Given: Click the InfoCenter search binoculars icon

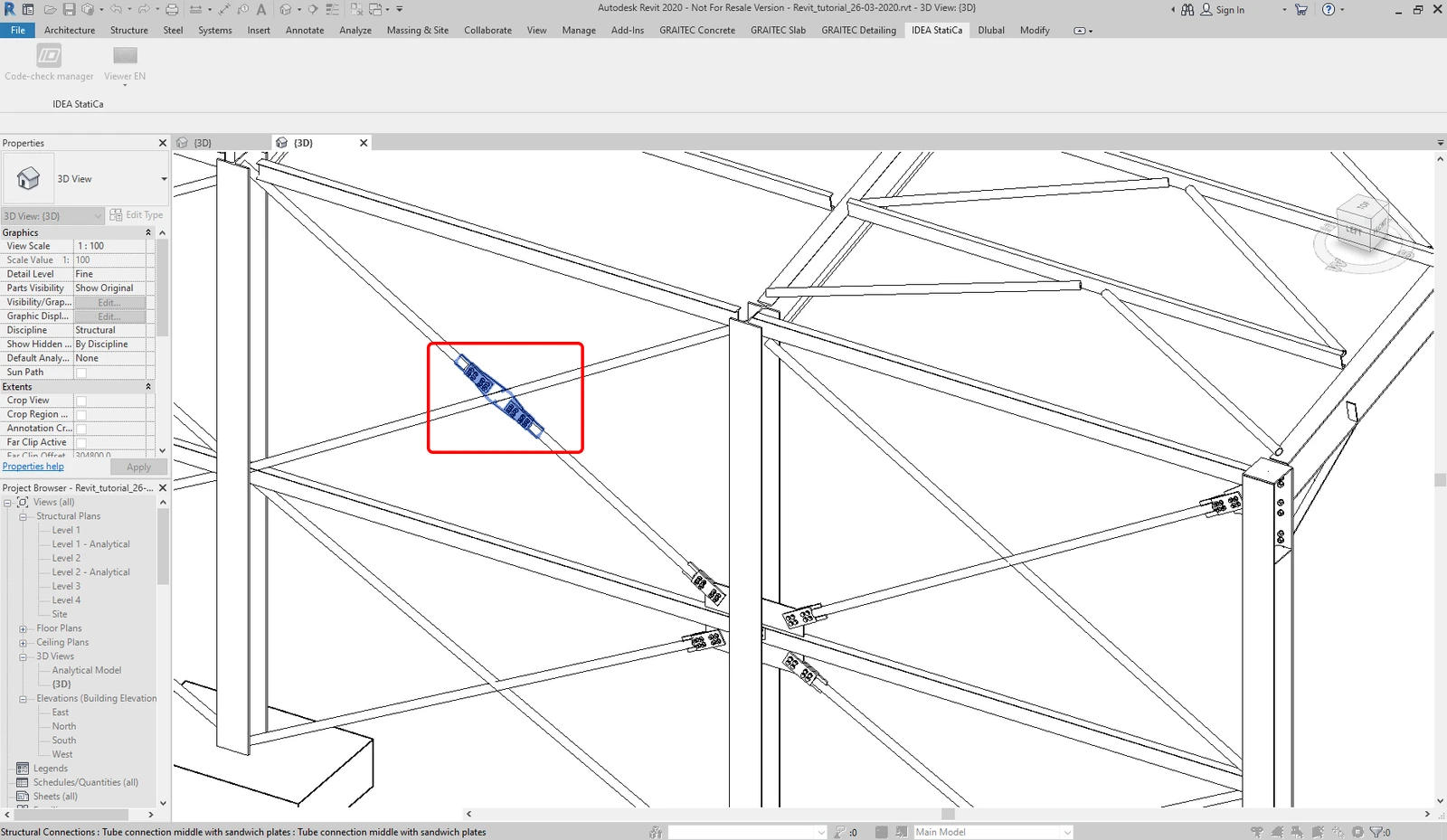Looking at the screenshot, I should pos(1187,9).
